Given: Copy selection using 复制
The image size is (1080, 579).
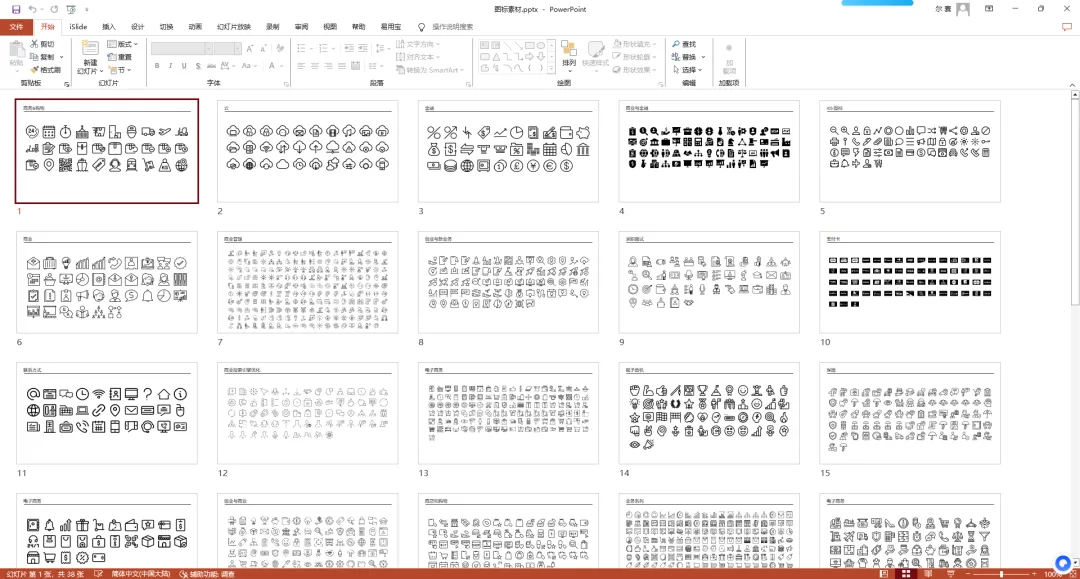Looking at the screenshot, I should [x=41, y=57].
